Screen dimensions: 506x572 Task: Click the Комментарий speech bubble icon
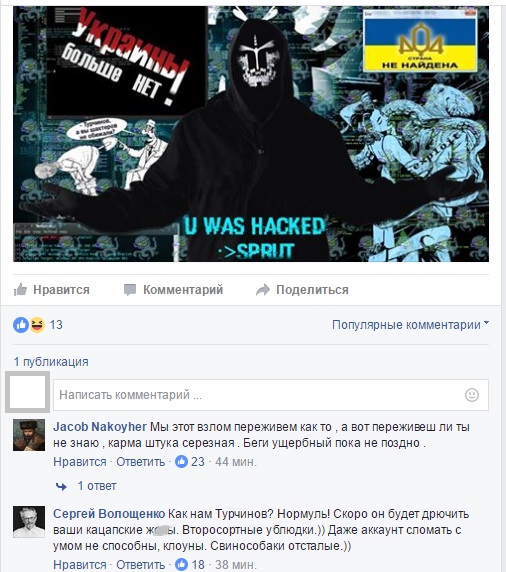coord(130,290)
